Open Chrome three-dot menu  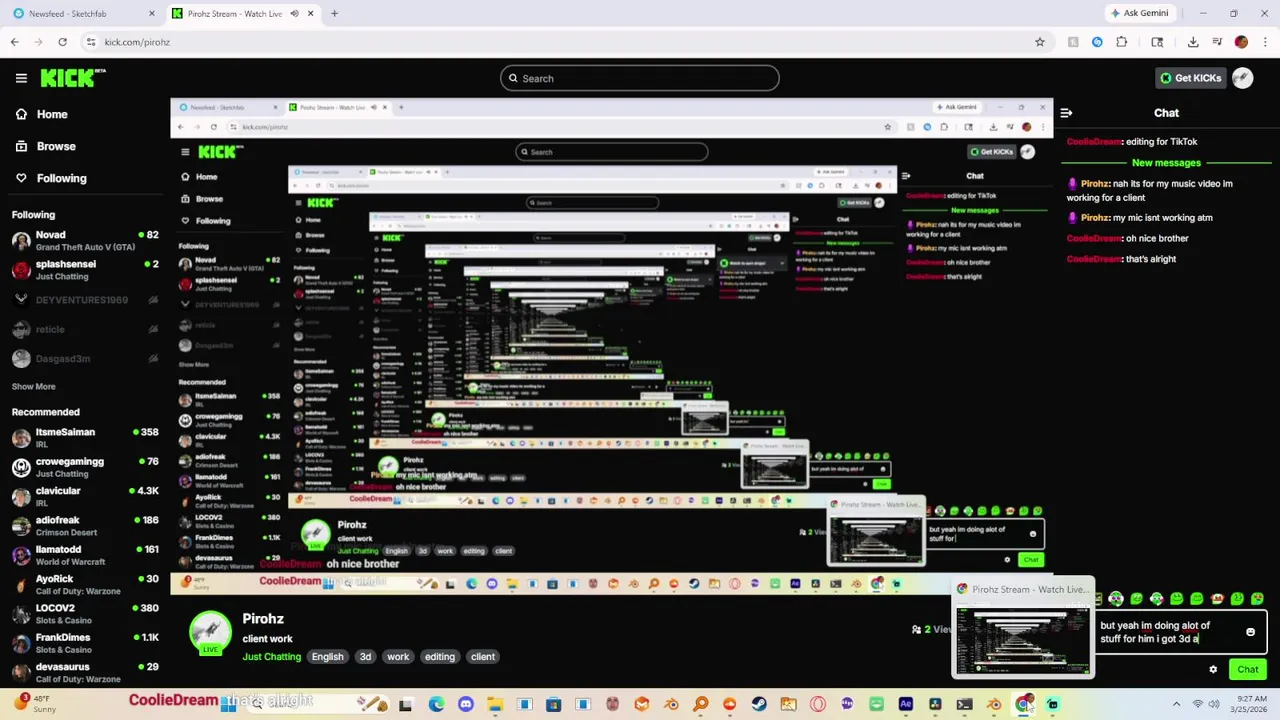click(x=1265, y=42)
